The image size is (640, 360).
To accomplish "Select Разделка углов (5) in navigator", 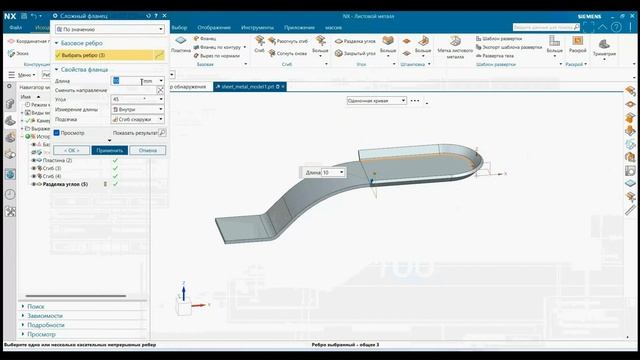I will [65, 184].
